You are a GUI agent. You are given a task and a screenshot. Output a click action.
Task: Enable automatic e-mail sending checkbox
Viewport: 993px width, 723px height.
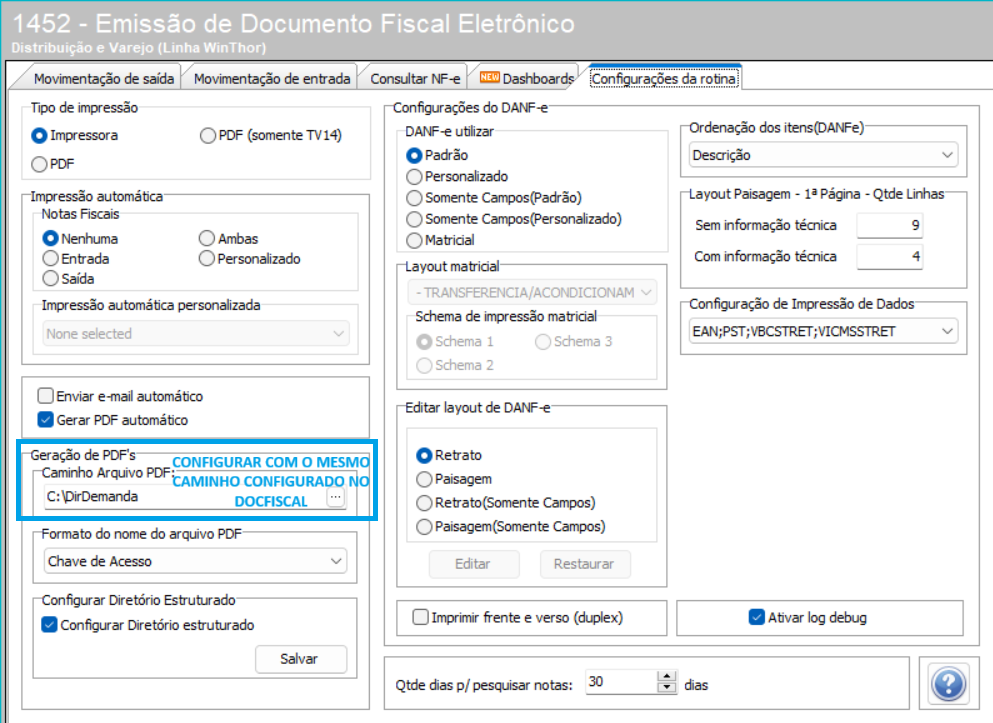point(45,396)
